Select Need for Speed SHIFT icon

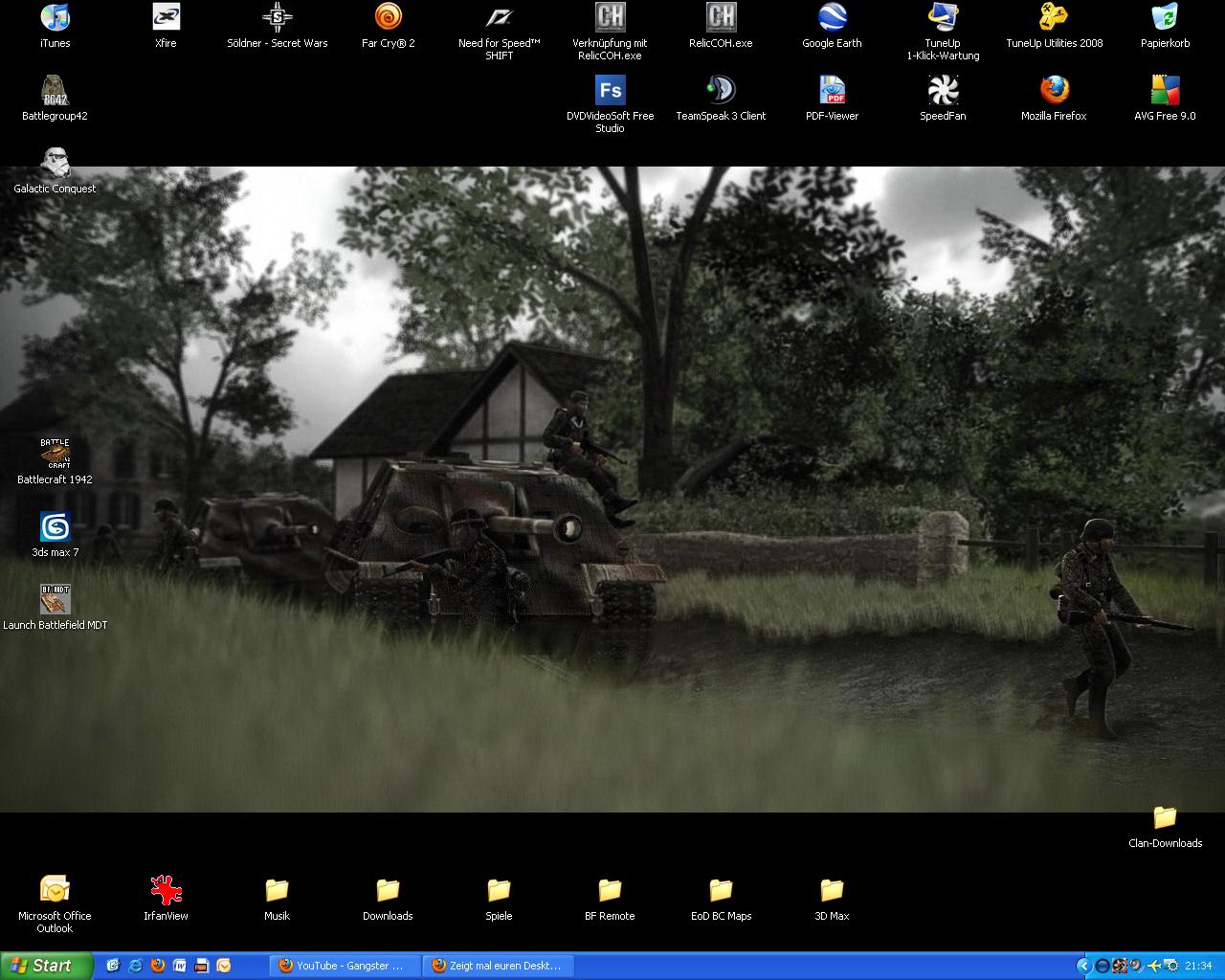(x=499, y=32)
